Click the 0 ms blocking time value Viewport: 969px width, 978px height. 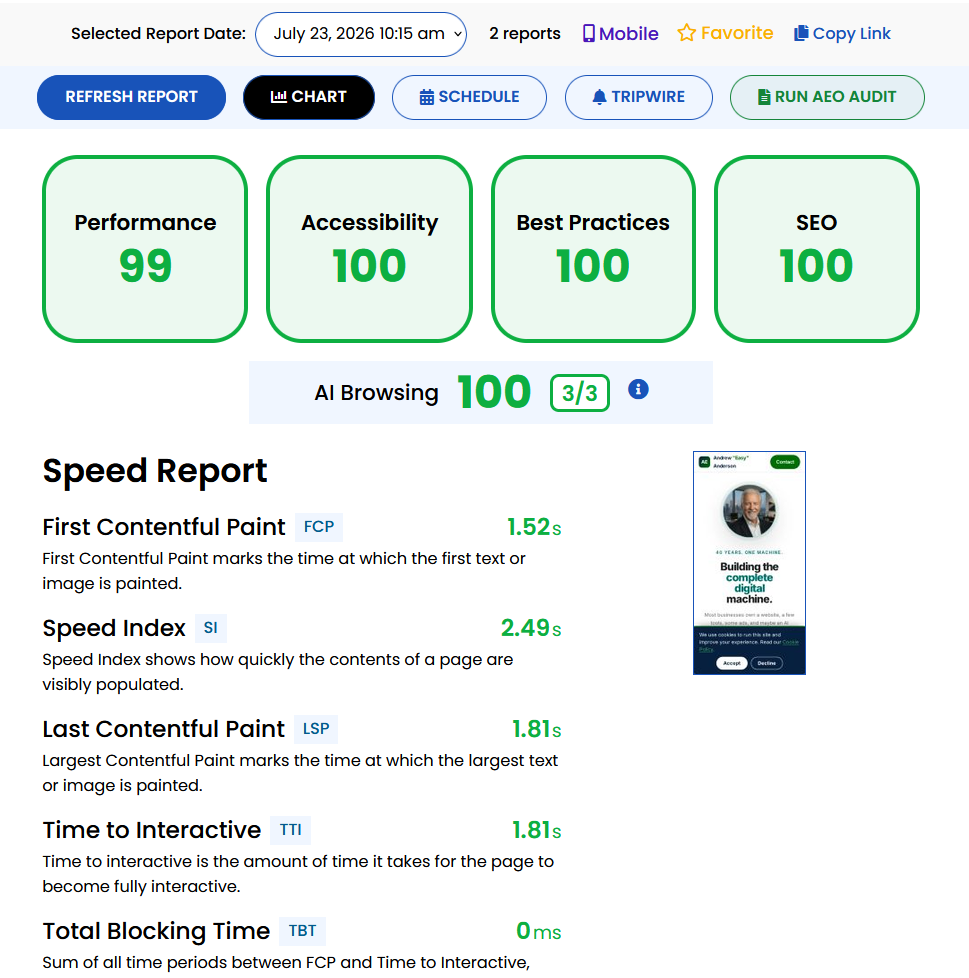[539, 931]
